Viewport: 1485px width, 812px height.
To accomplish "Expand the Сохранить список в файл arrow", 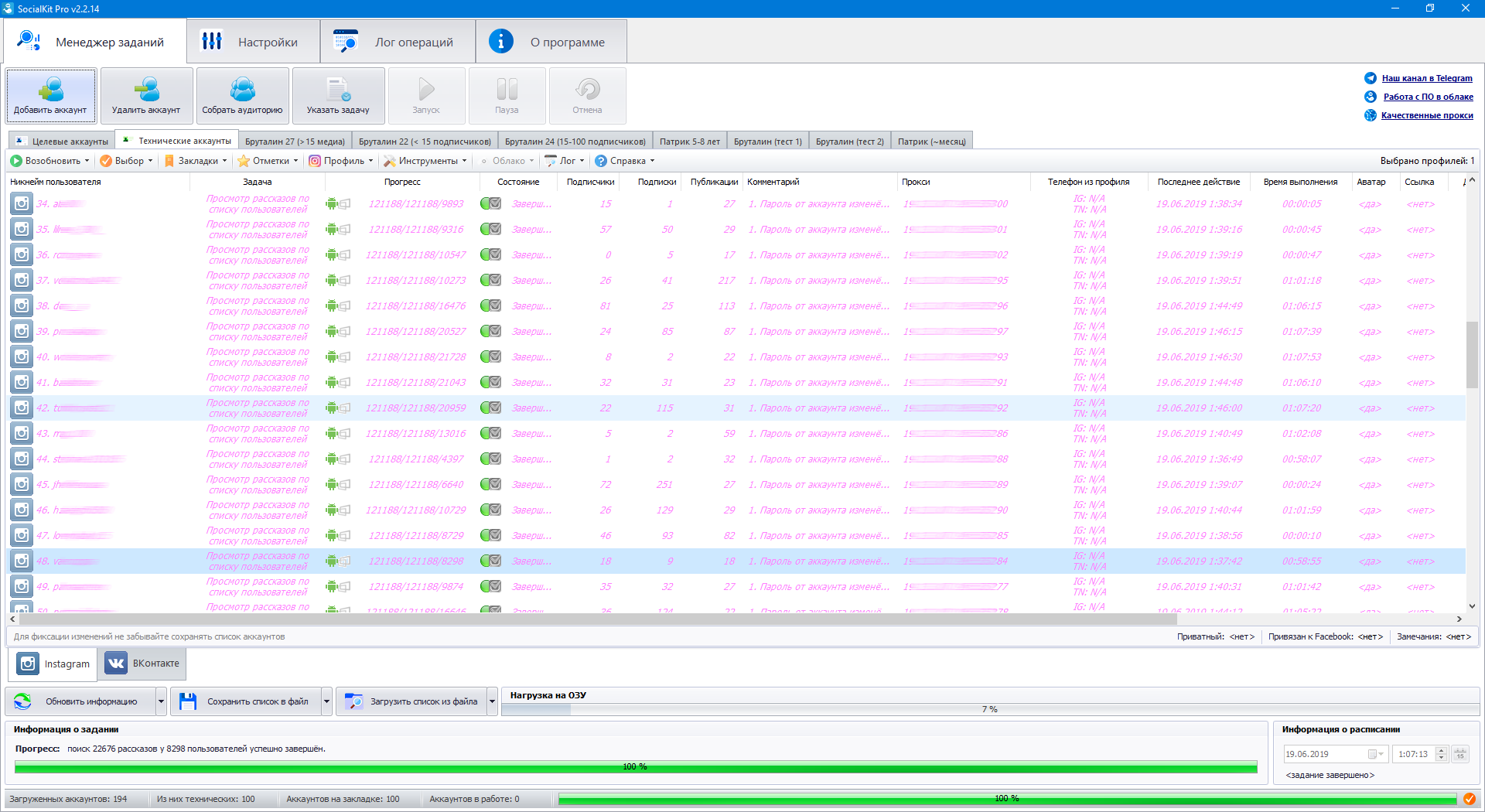I will 326,701.
